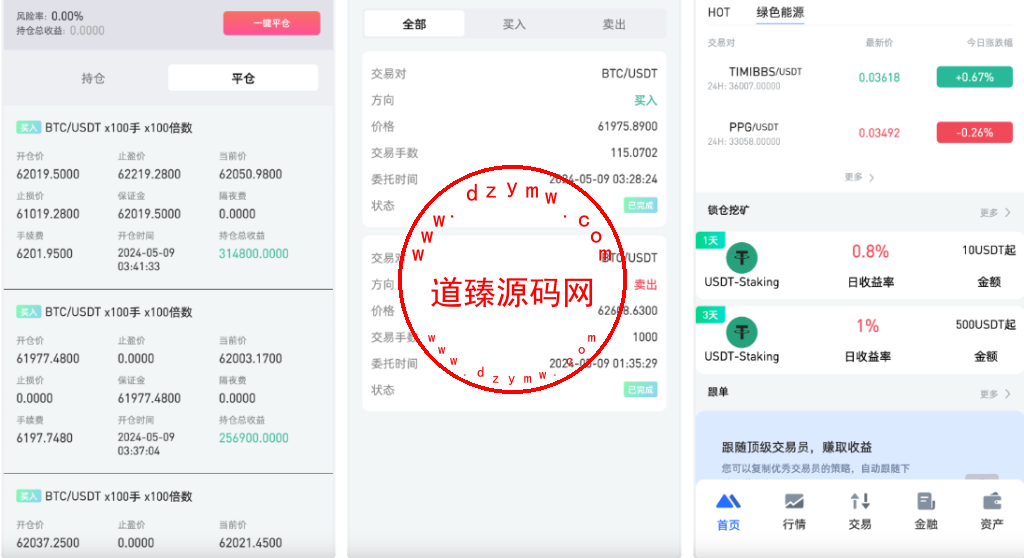The height and width of the screenshot is (558, 1024).
Task: Switch to the 平仓 tab
Action: tap(243, 78)
